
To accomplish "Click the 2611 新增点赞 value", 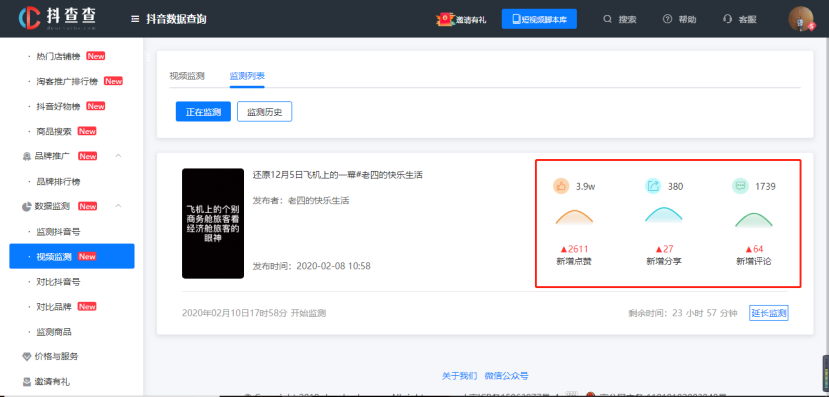I will [x=574, y=249].
